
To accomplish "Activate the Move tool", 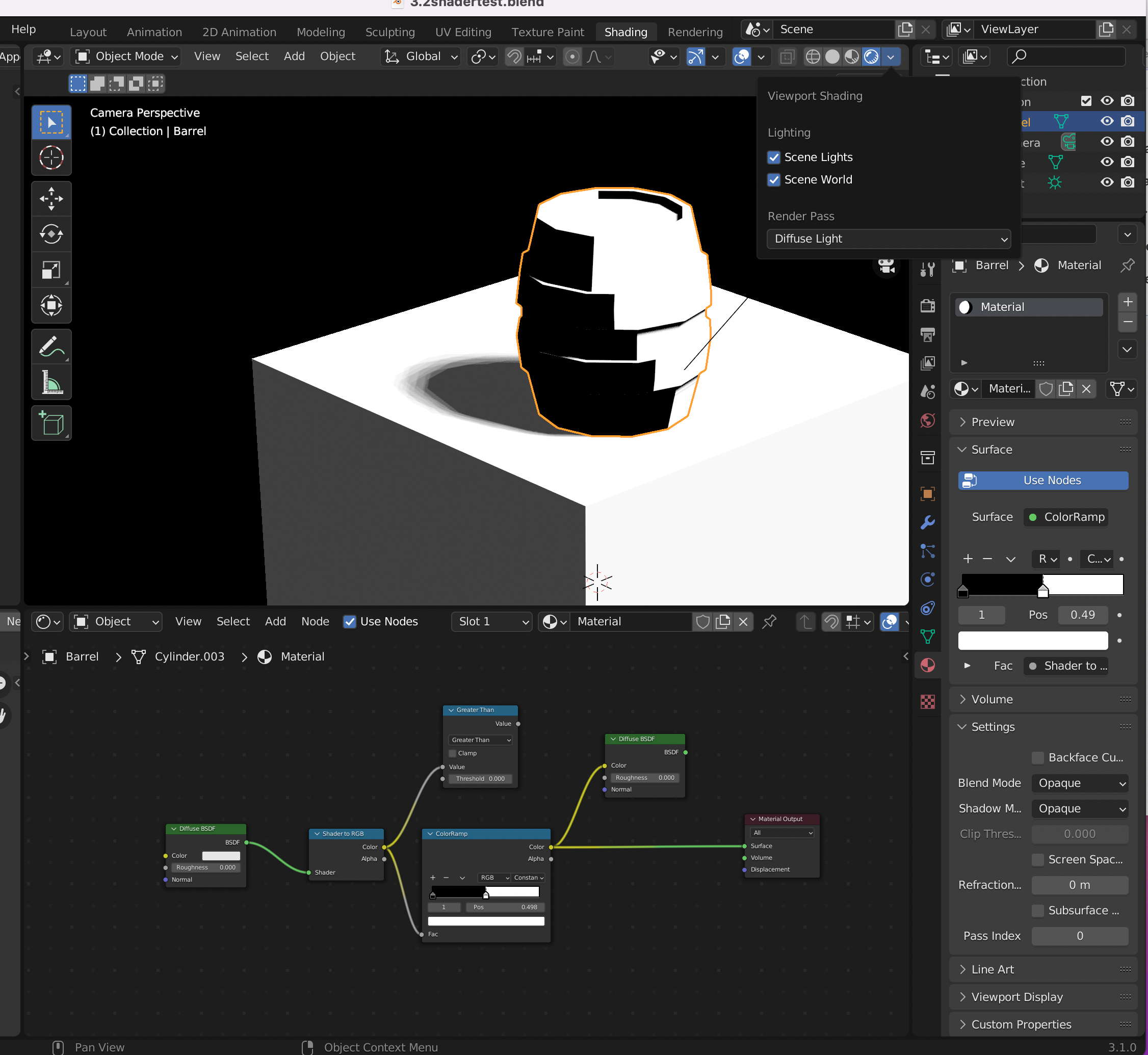I will (51, 199).
